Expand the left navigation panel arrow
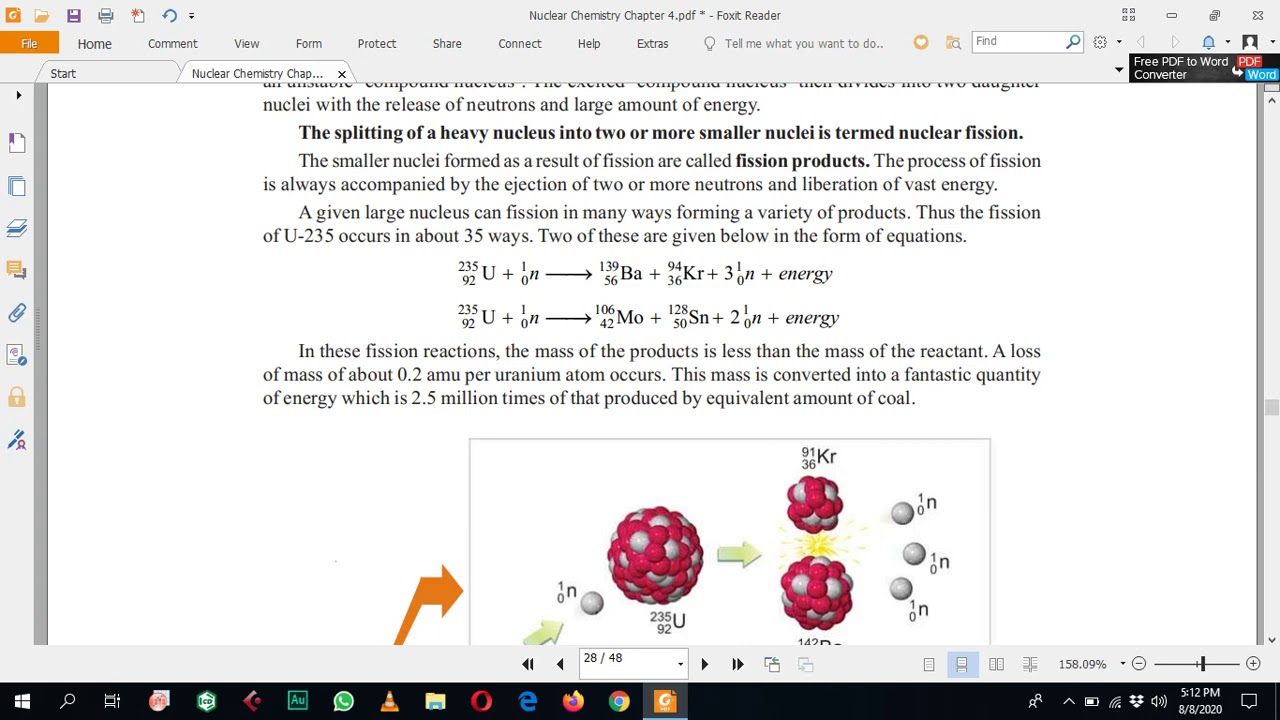1280x720 pixels. click(18, 95)
